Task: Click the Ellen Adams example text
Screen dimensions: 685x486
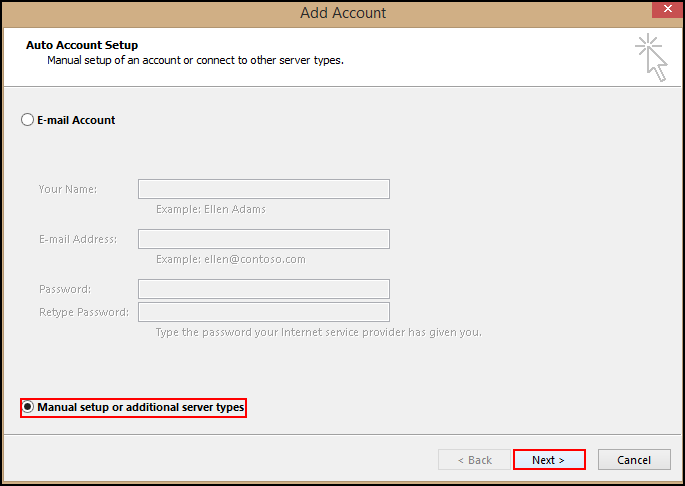Action: point(211,210)
